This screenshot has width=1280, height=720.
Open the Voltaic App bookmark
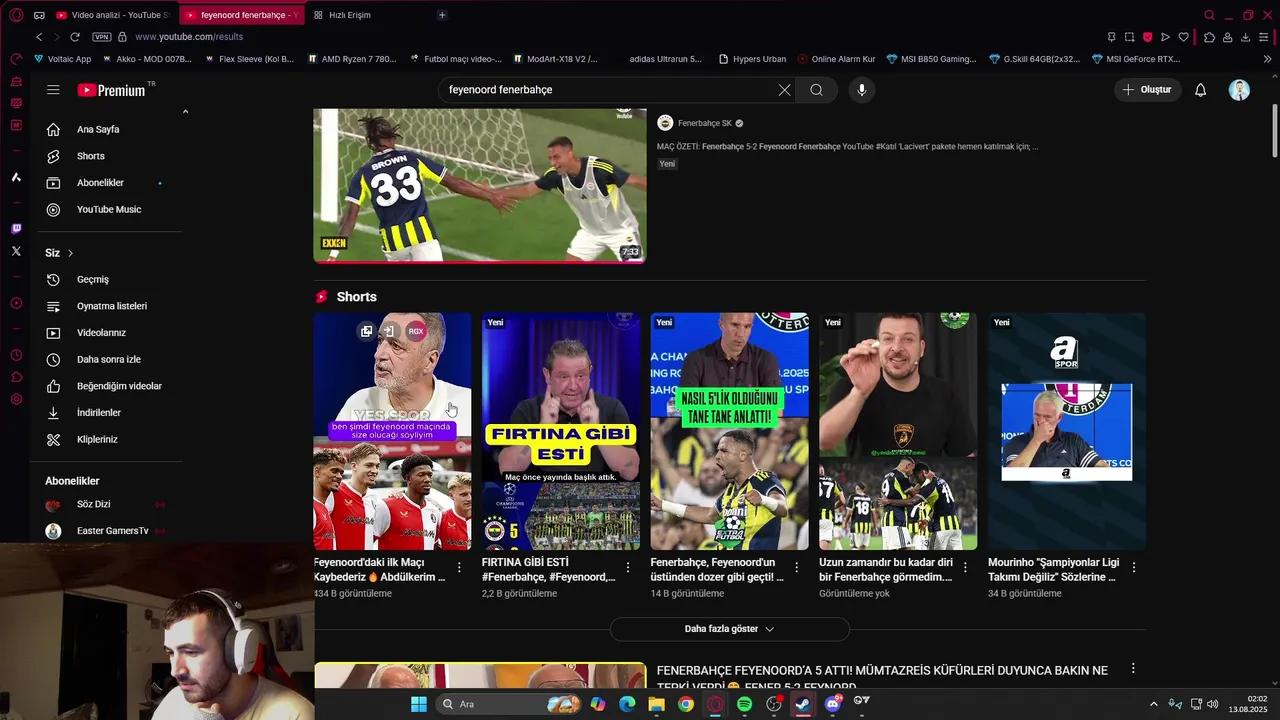[62, 59]
